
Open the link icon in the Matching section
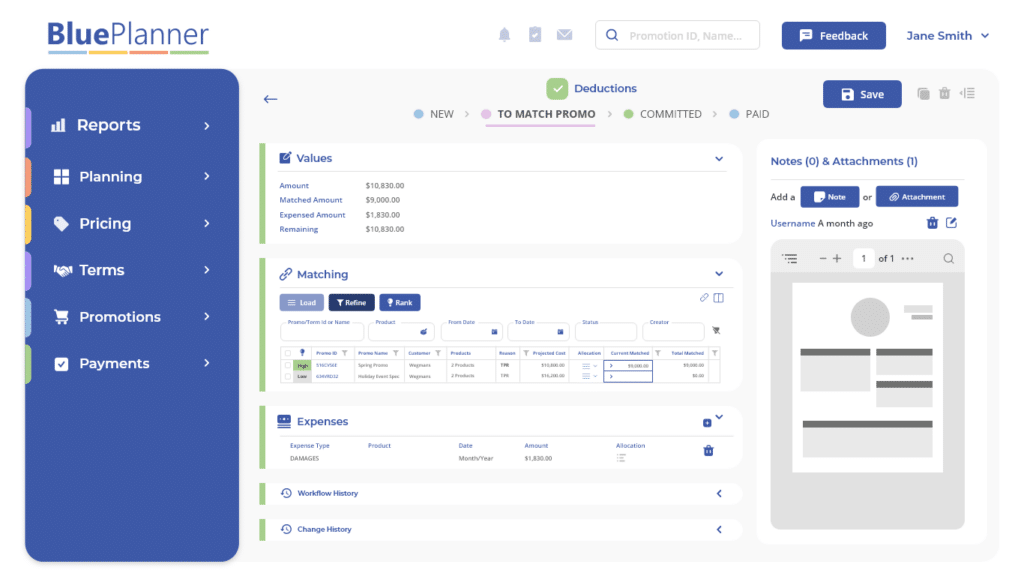(x=703, y=297)
